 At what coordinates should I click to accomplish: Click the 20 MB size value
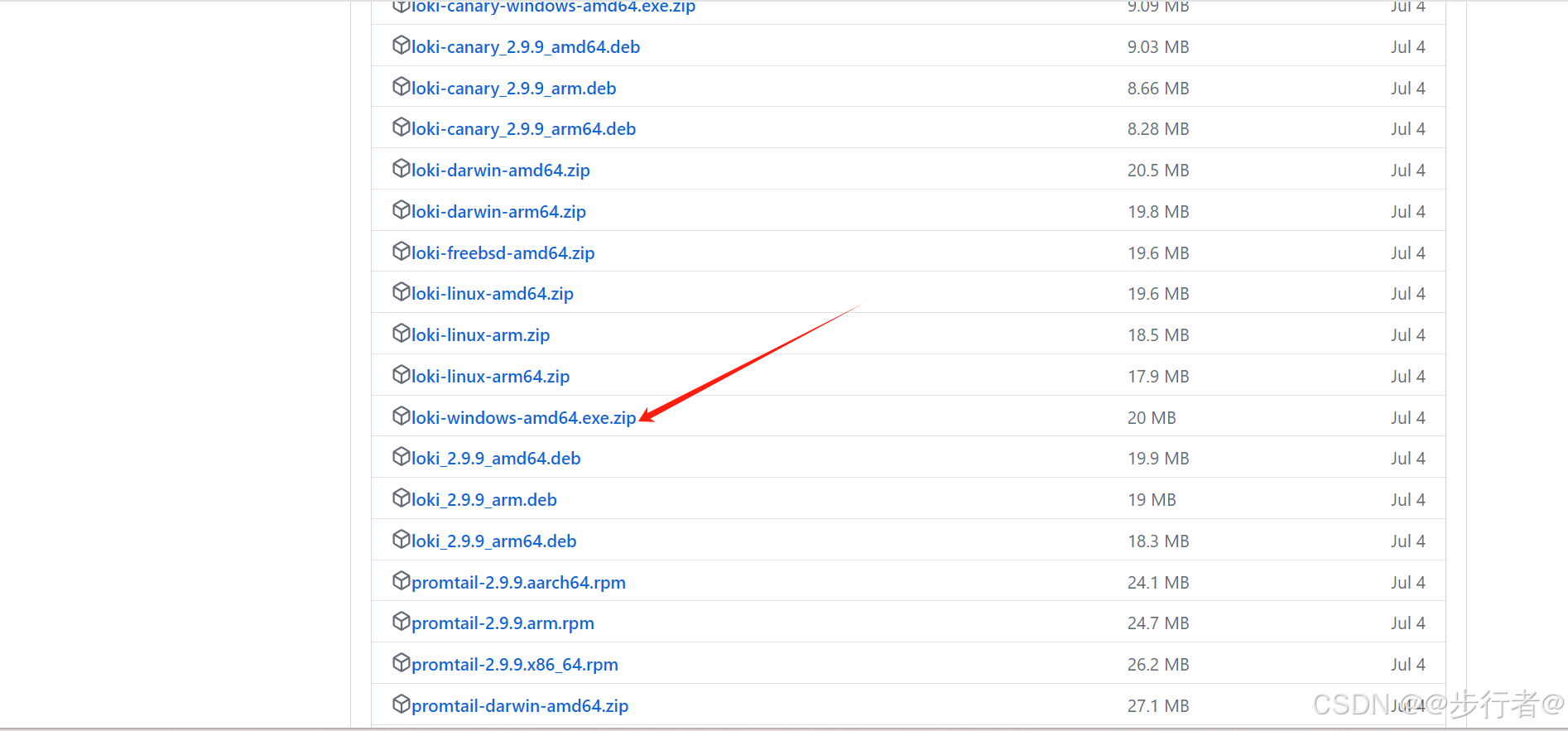tap(1152, 418)
